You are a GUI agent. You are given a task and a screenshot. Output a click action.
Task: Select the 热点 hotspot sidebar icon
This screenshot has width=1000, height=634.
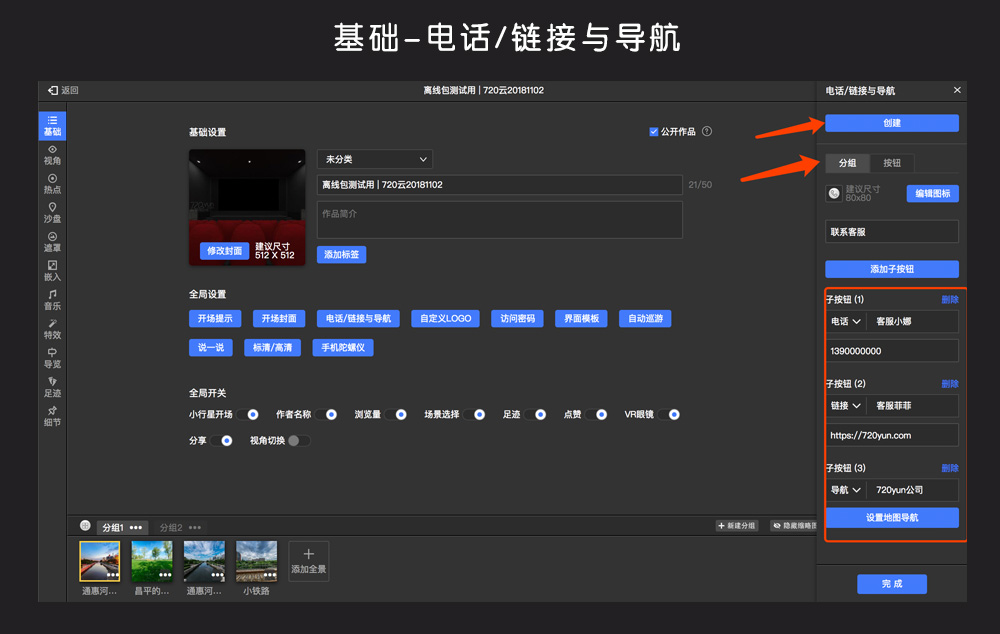52,183
